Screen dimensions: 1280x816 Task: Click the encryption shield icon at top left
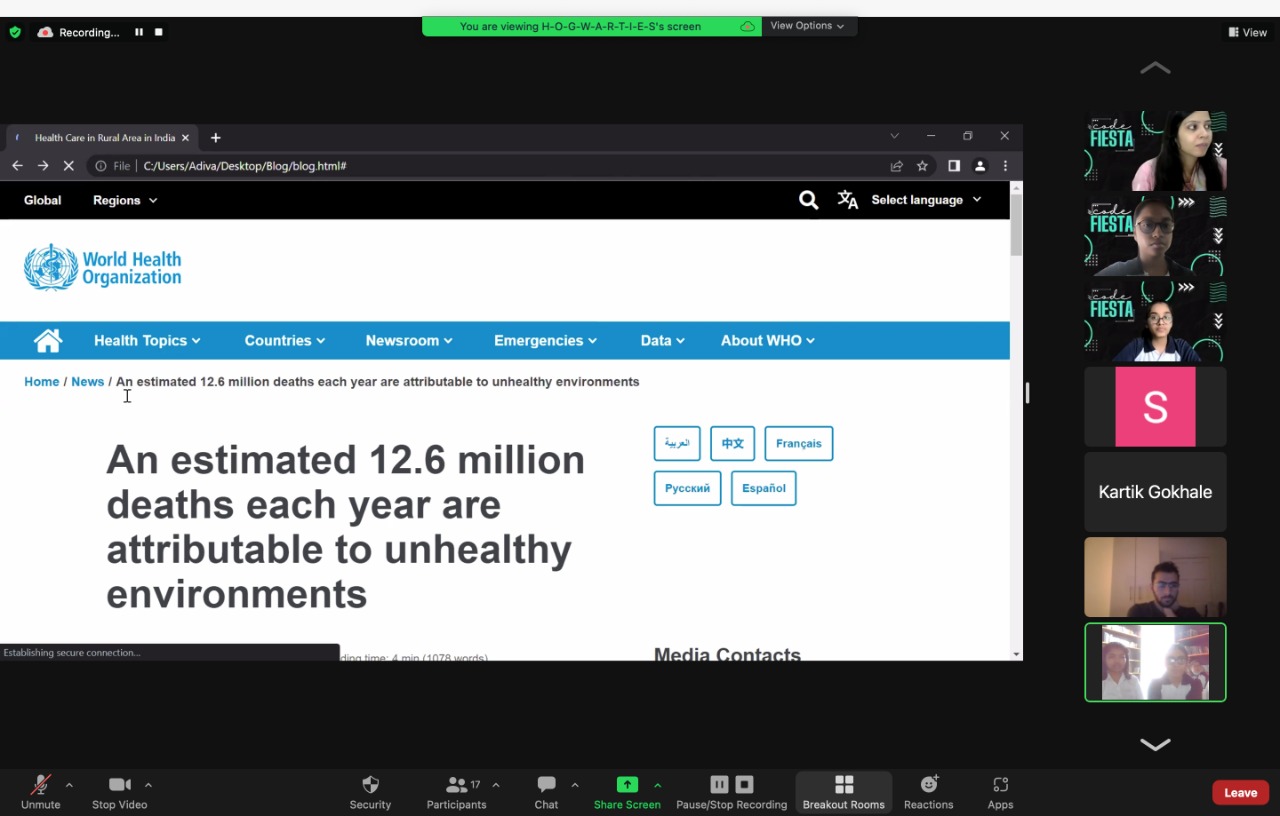pos(15,32)
